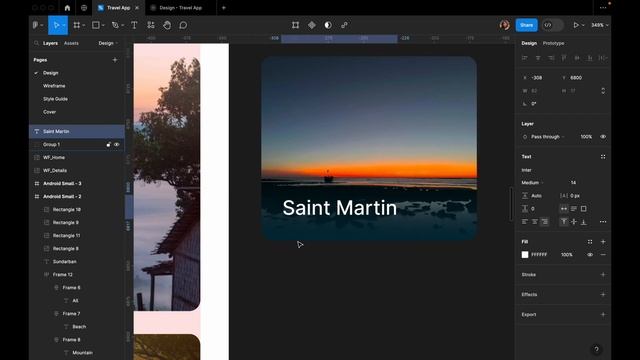Toggle visibility of Group 1 layer
Image resolution: width=640 pixels, height=360 pixels.
tap(117, 144)
